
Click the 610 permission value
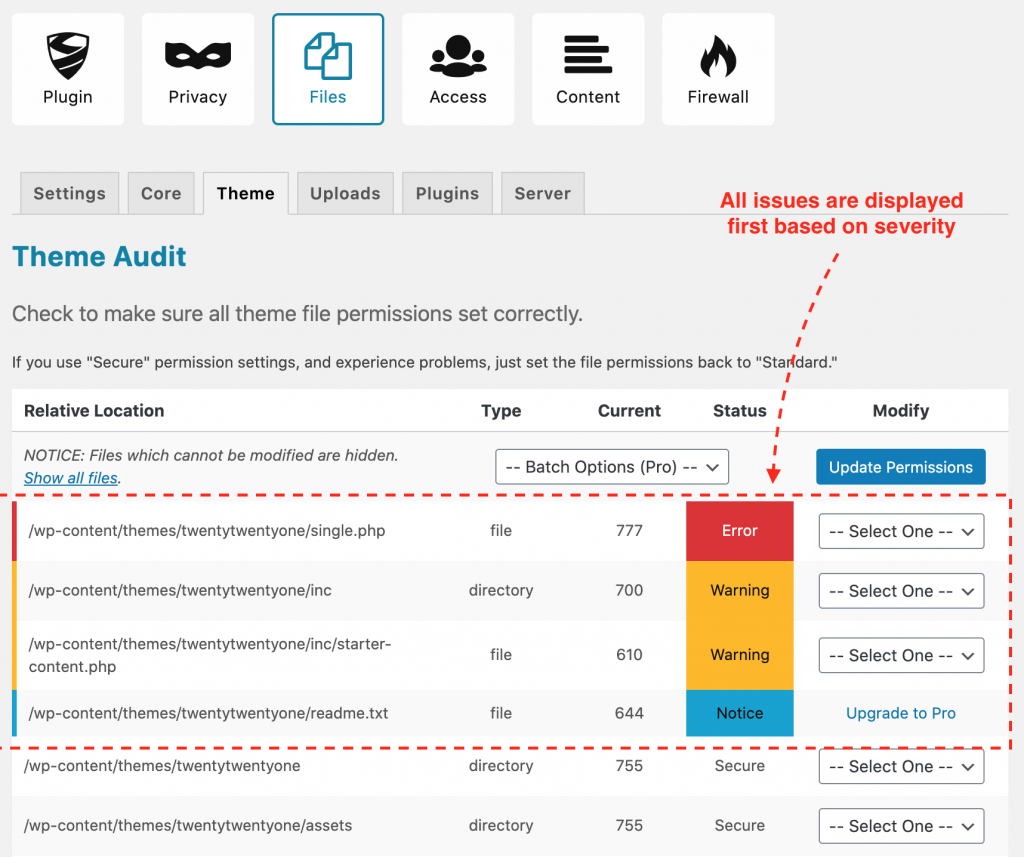pos(630,655)
